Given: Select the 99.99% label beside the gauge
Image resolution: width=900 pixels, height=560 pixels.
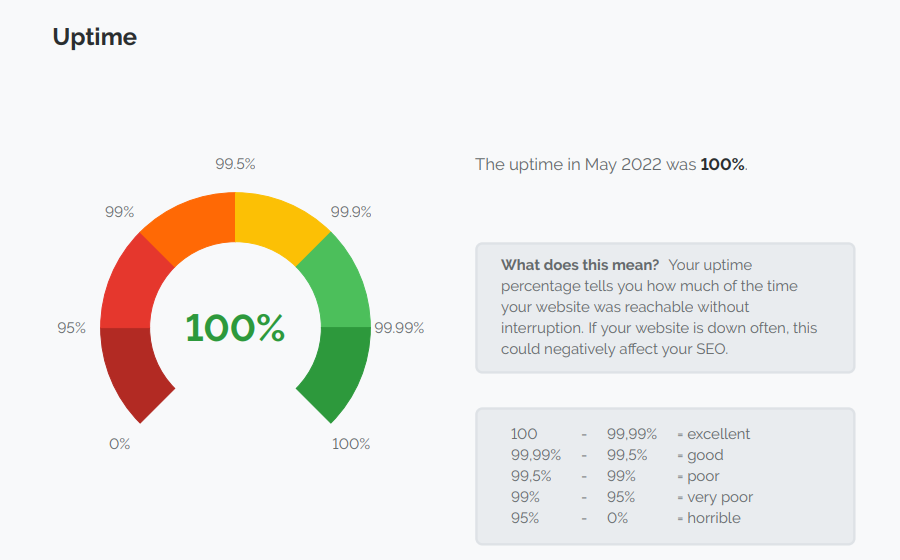Looking at the screenshot, I should (x=399, y=327).
